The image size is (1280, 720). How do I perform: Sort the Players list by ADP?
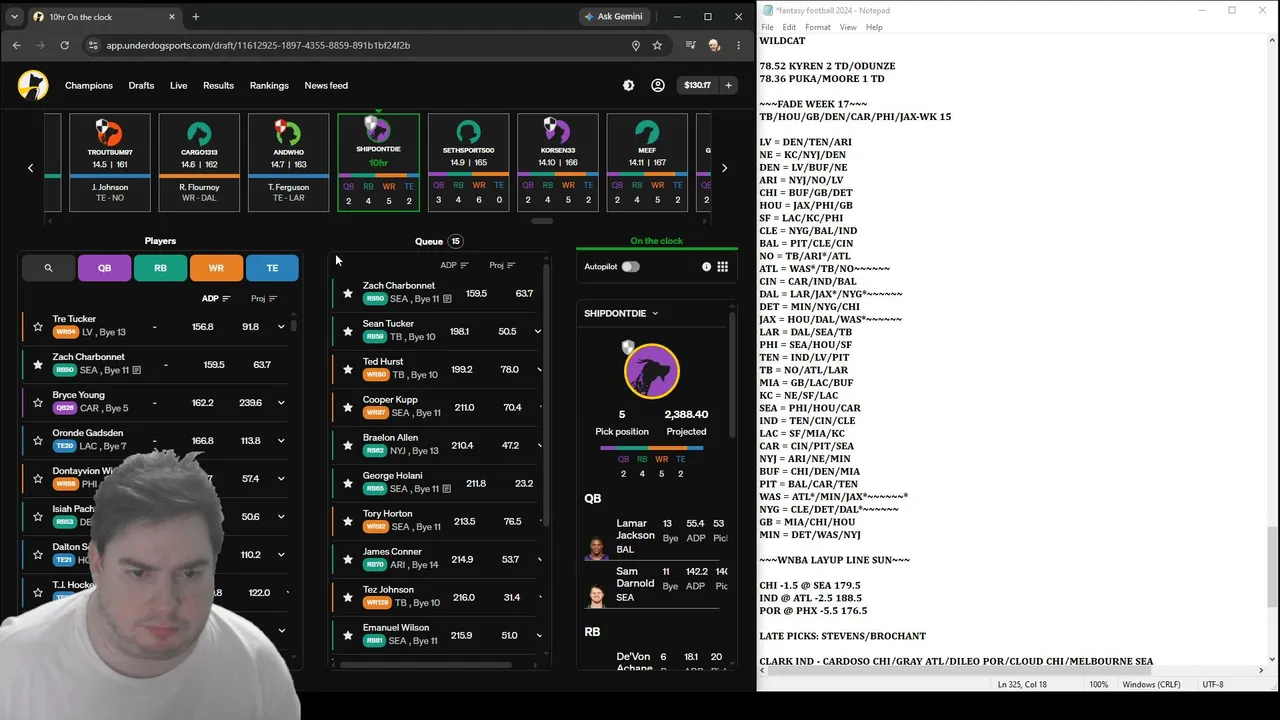[x=216, y=298]
